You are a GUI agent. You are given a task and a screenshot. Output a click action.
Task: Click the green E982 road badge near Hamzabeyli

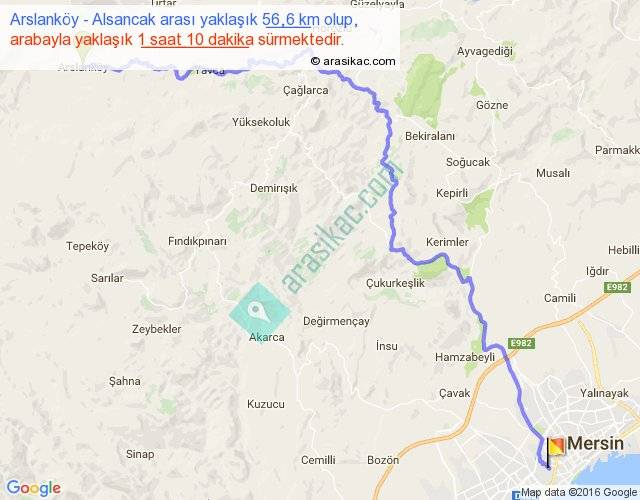click(521, 343)
